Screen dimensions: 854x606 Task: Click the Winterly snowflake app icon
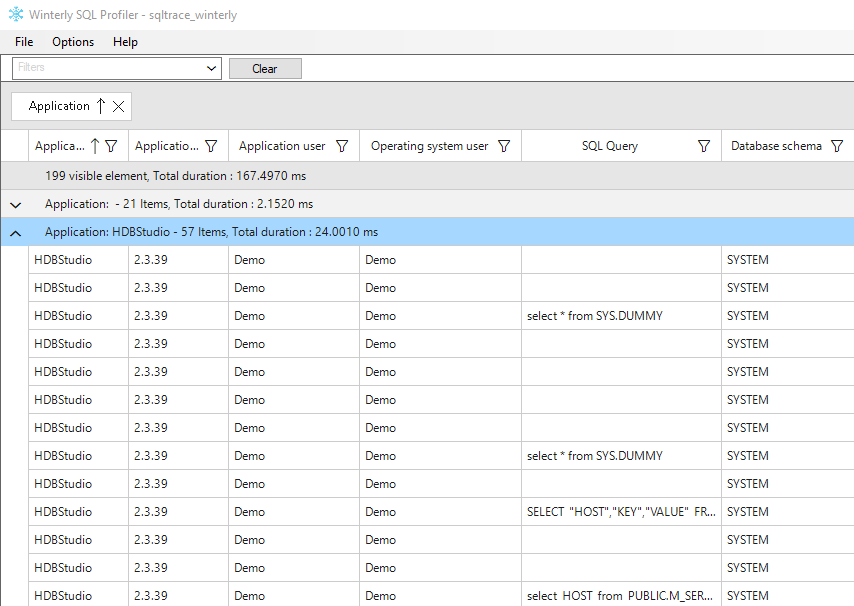click(x=16, y=14)
